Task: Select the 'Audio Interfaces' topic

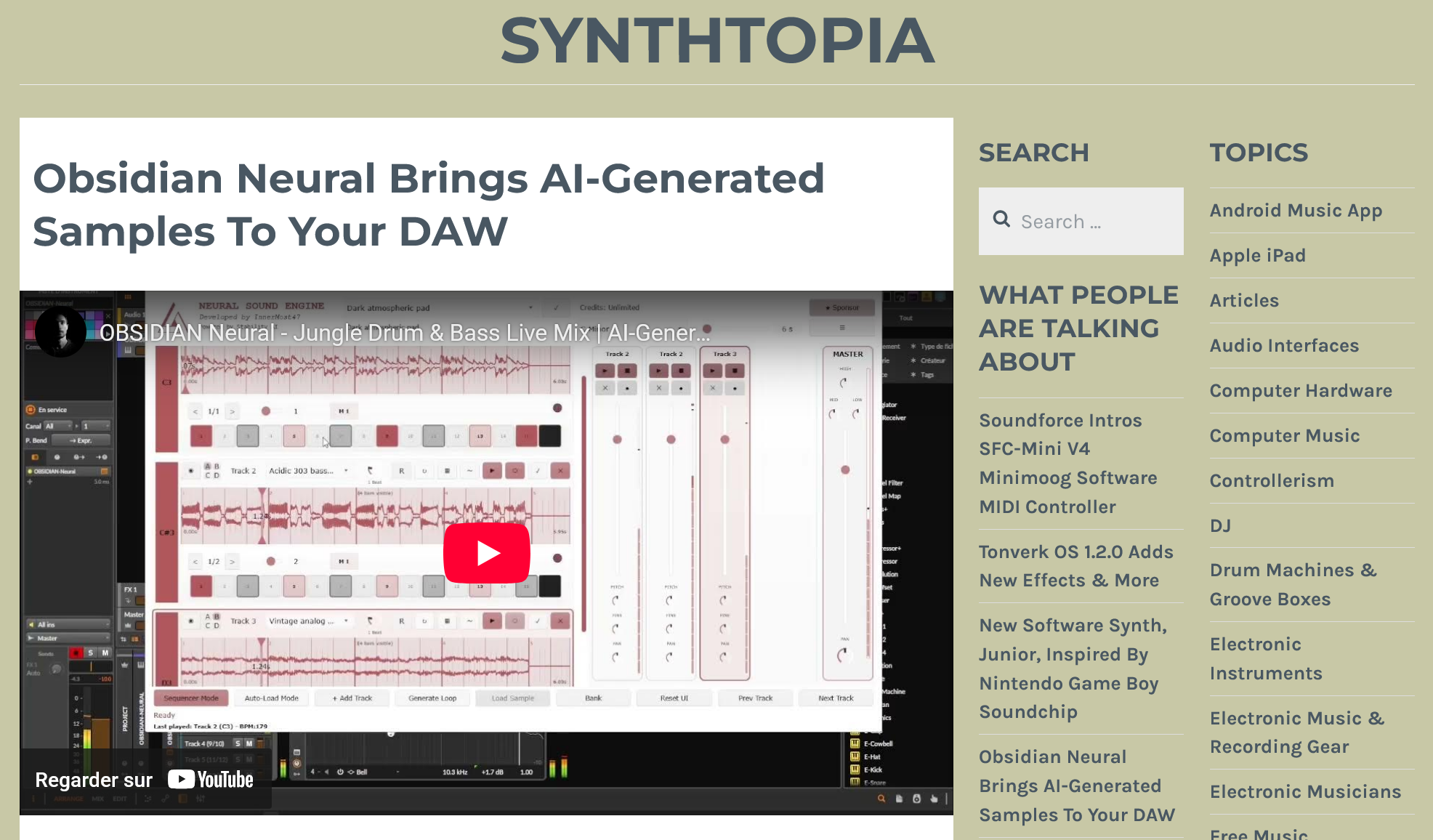Action: (x=1284, y=346)
